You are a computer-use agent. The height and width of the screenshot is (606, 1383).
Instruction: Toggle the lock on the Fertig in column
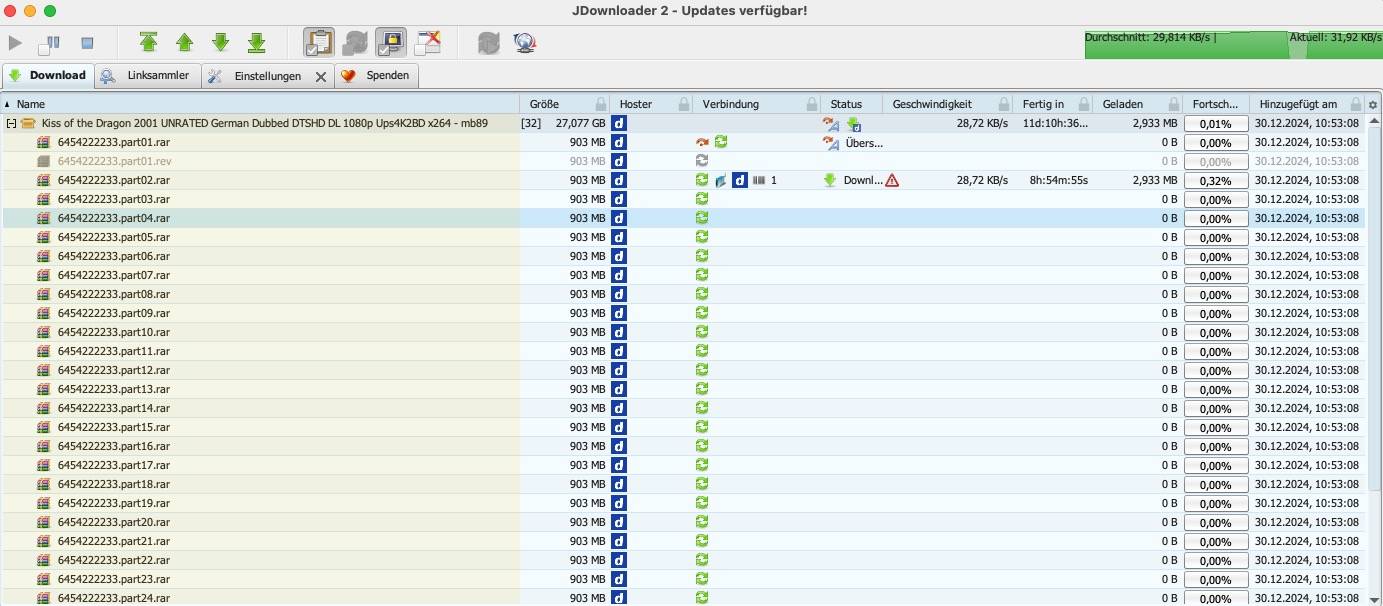(x=1084, y=104)
